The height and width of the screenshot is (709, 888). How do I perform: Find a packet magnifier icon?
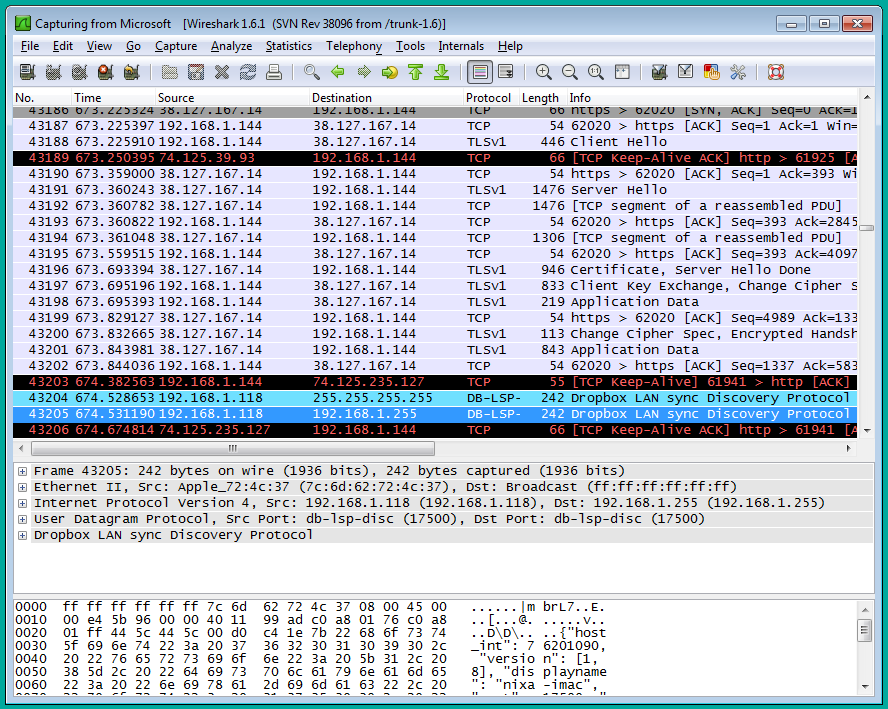(311, 72)
